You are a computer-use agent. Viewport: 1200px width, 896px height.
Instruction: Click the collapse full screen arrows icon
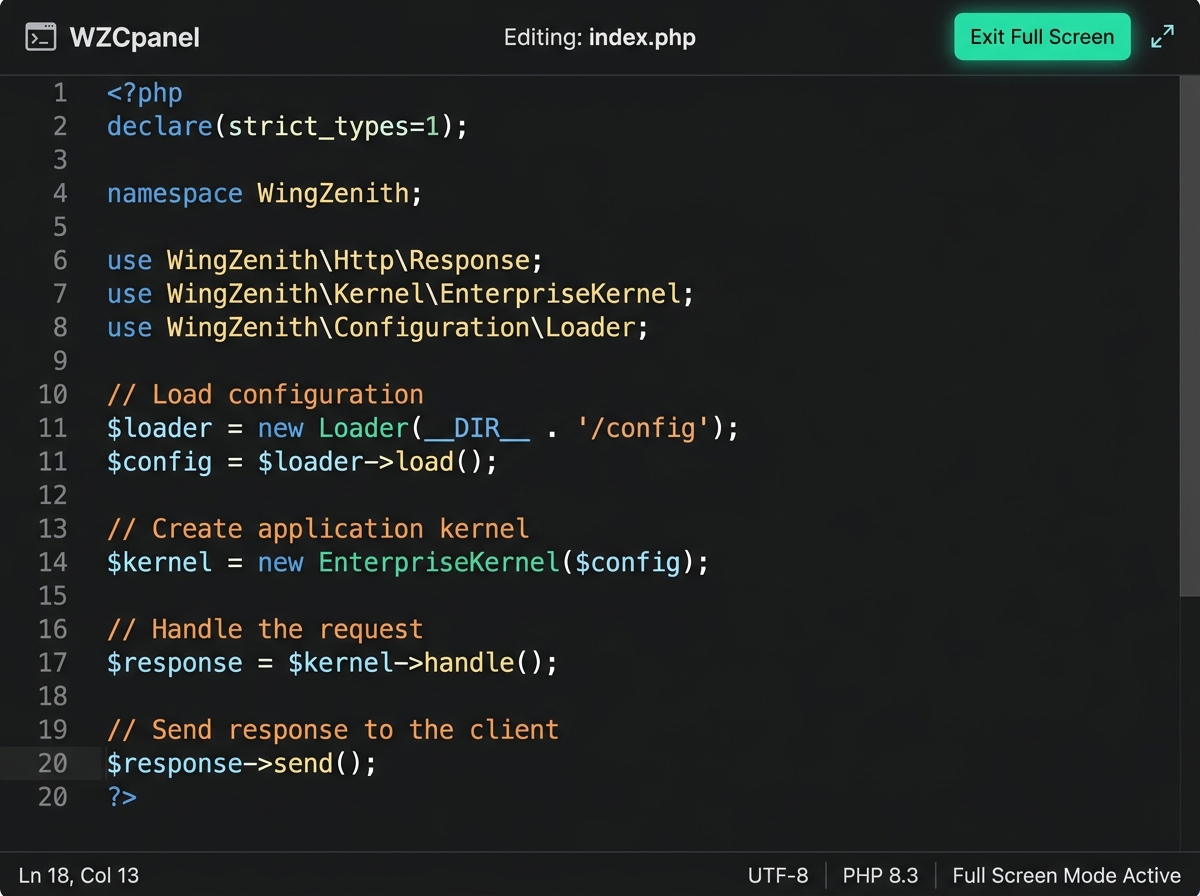click(1162, 37)
